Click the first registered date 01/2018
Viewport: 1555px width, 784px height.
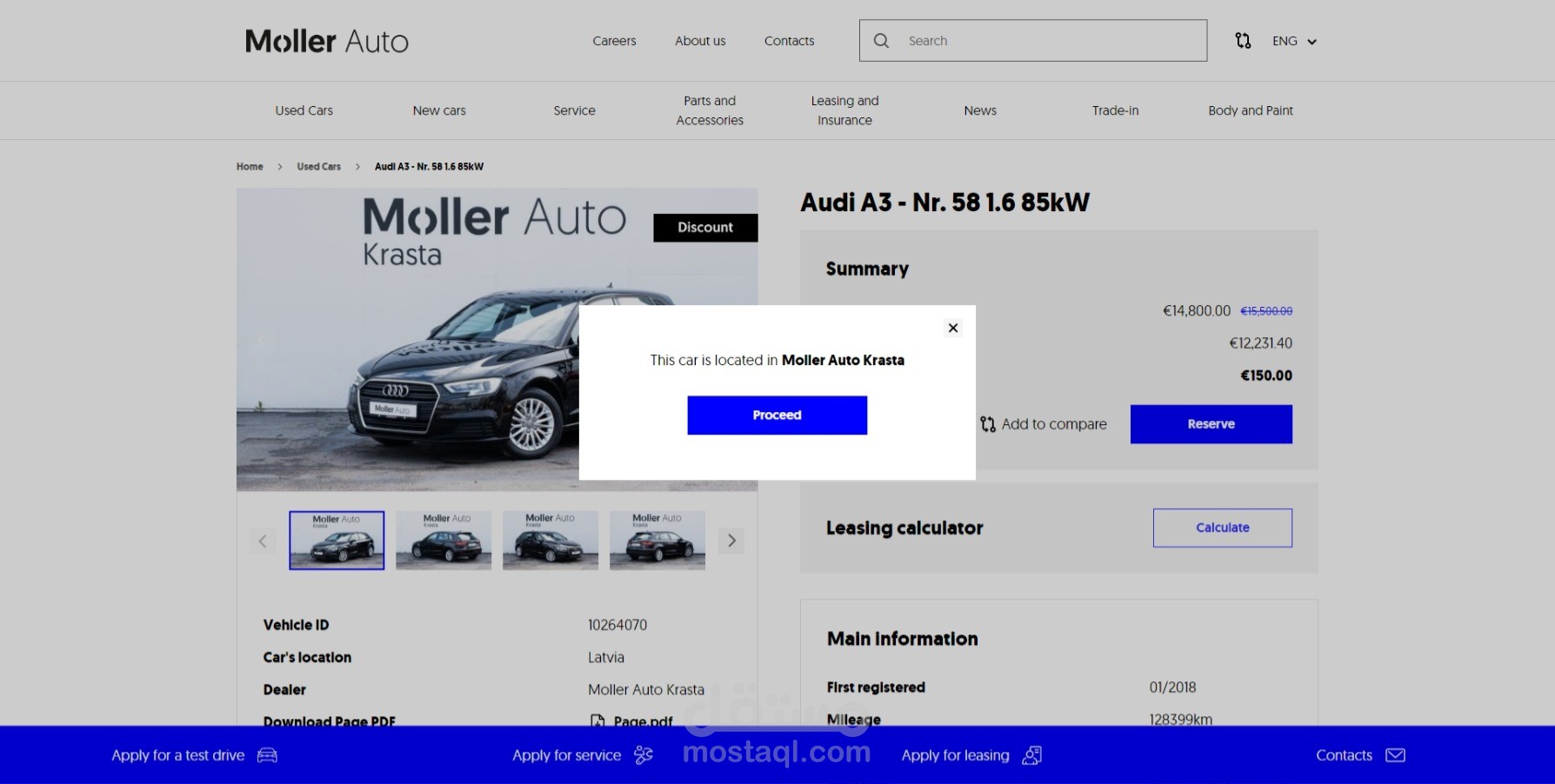coord(1172,688)
